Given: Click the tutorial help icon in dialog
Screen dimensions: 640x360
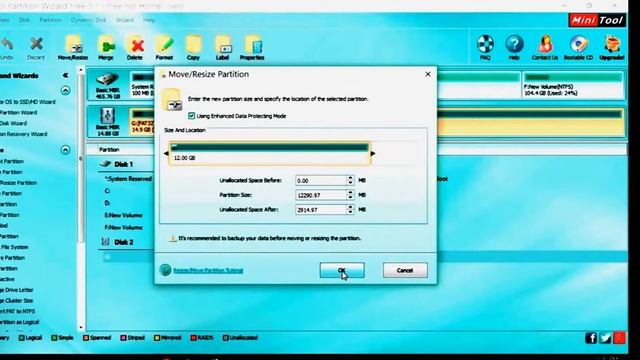Looking at the screenshot, I should click(165, 270).
